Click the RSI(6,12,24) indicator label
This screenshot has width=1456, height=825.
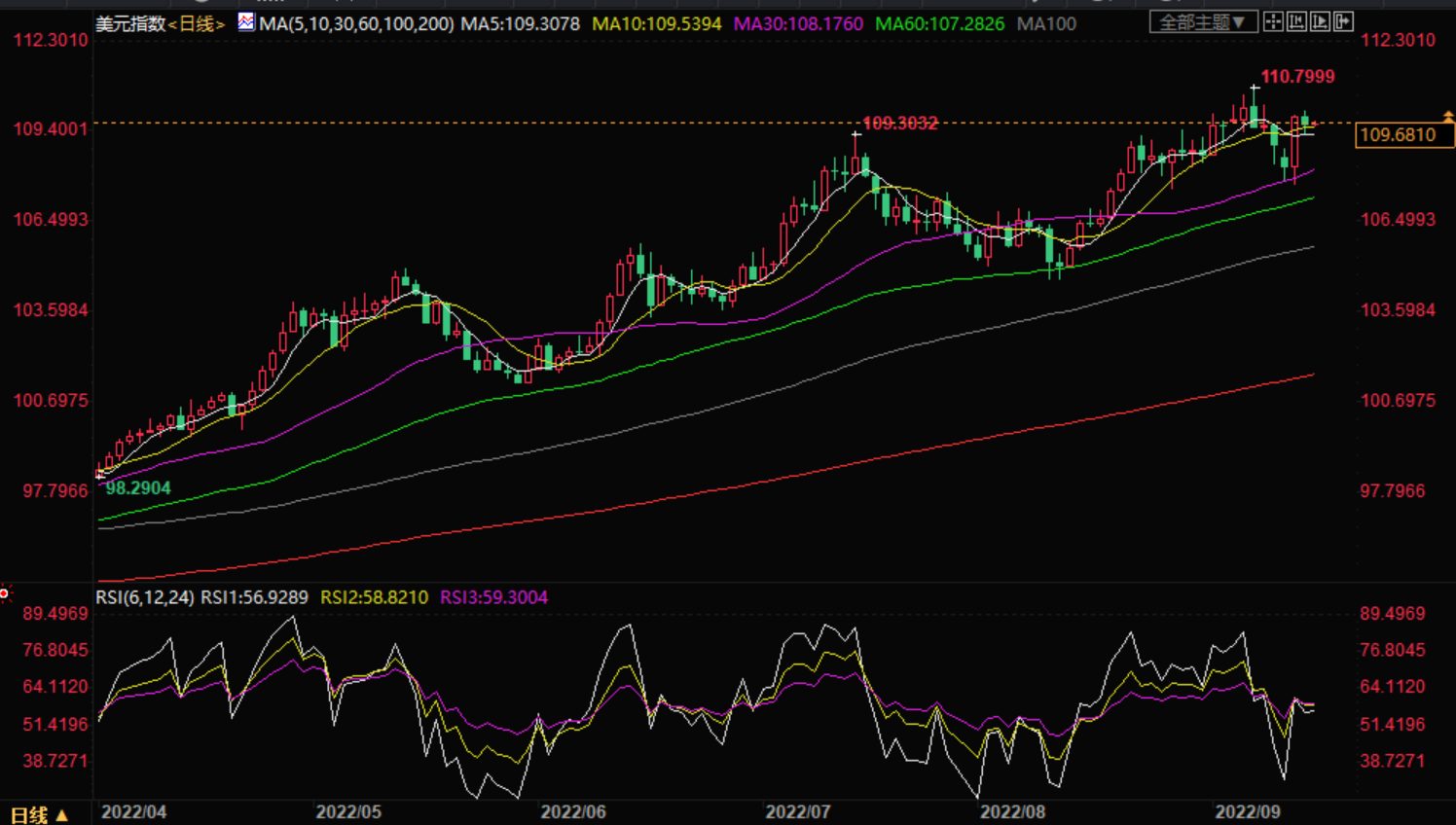point(145,597)
